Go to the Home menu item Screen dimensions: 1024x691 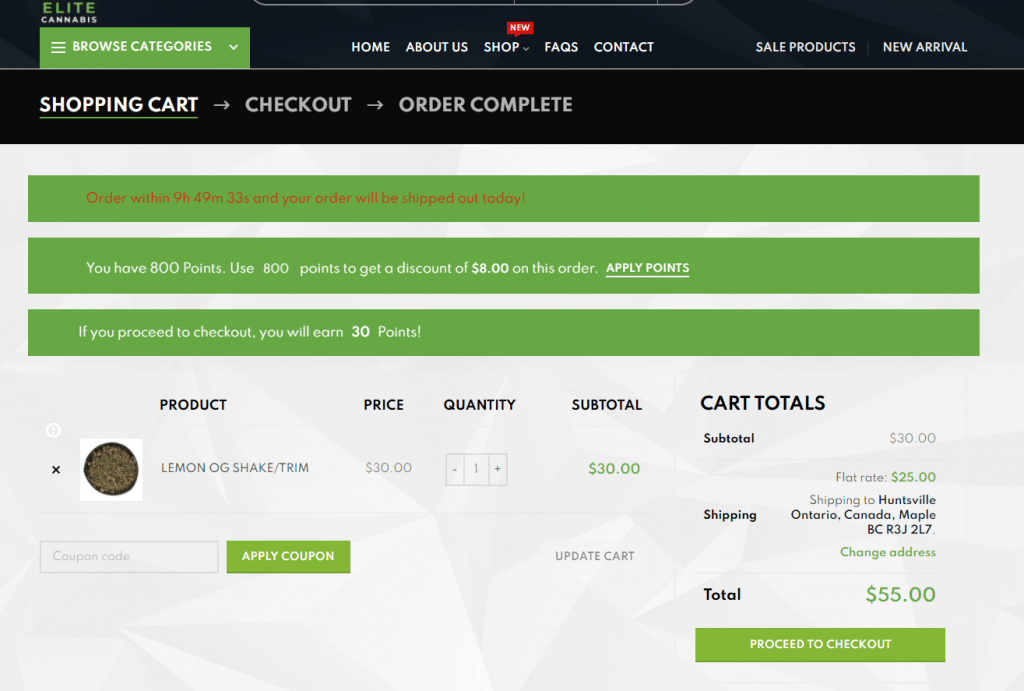click(x=370, y=47)
